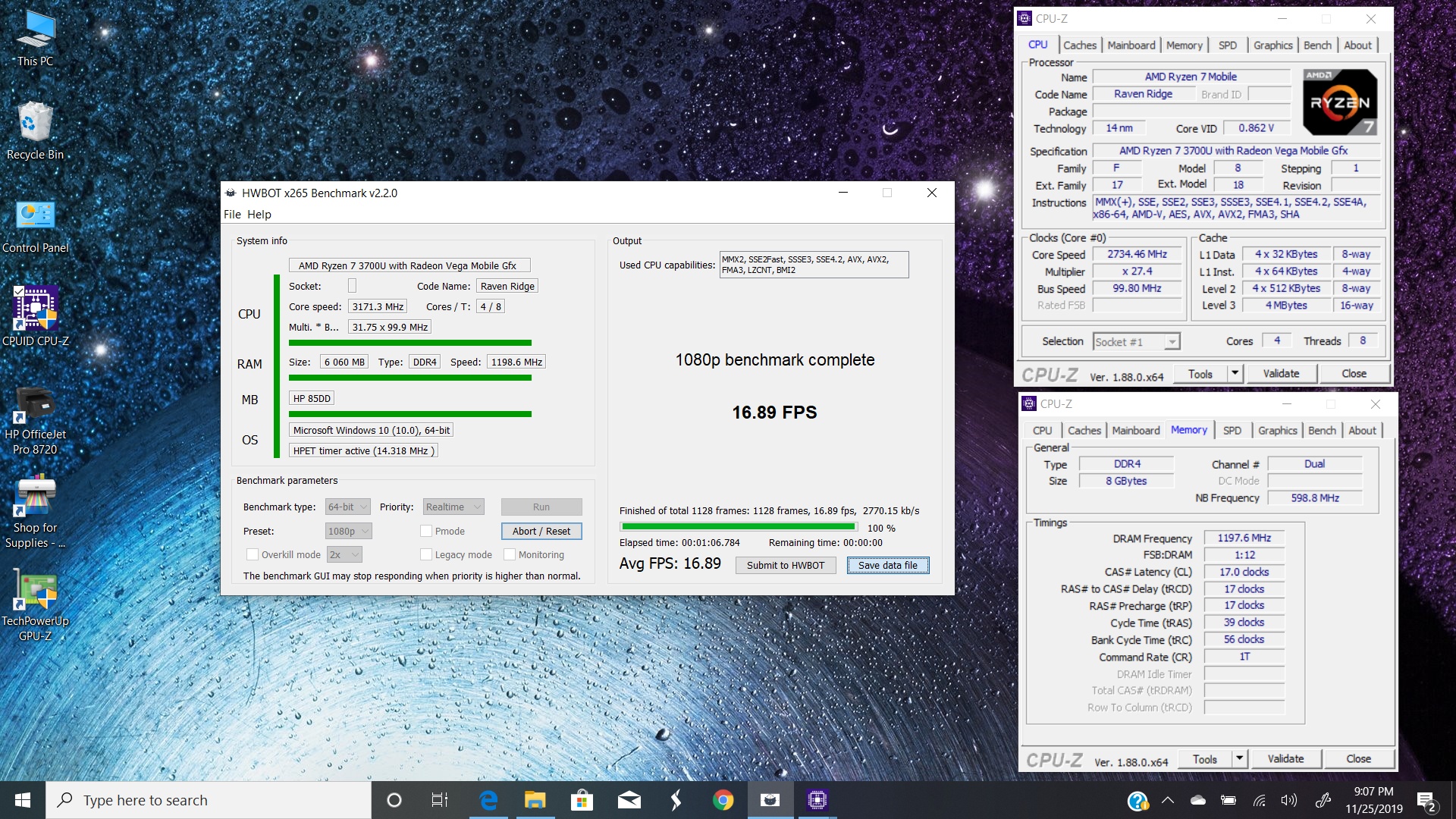This screenshot has width=1456, height=819.
Task: Click the used CPU capabilities text box
Action: [x=814, y=265]
